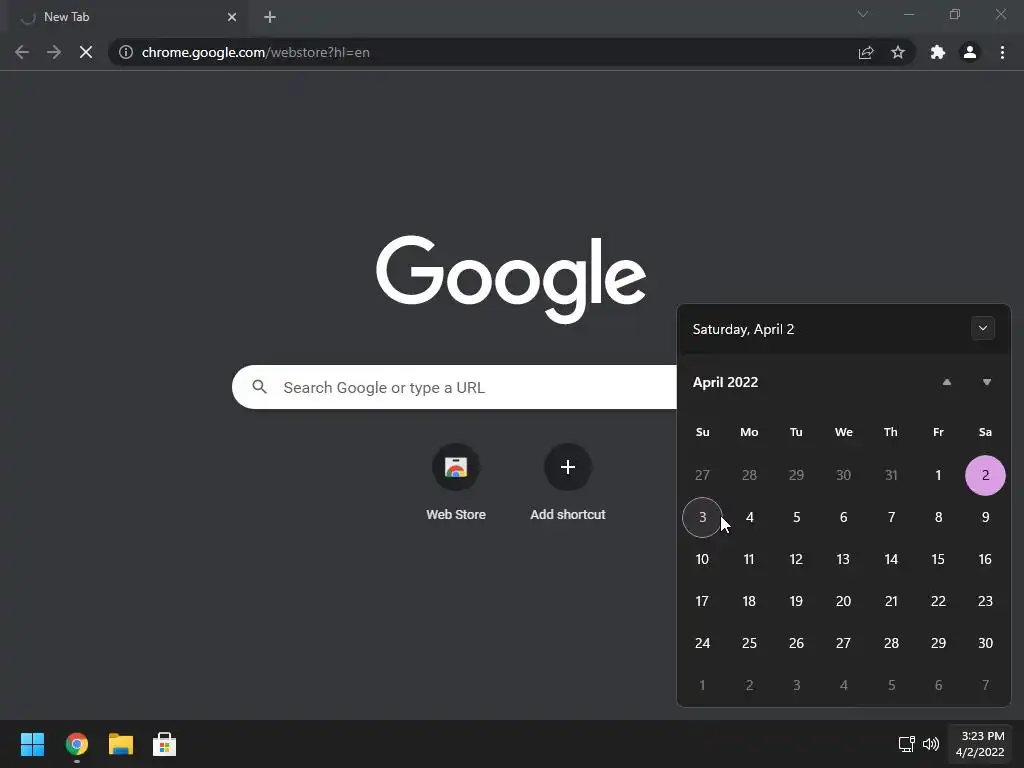Select April 3 in the calendar

(x=702, y=517)
